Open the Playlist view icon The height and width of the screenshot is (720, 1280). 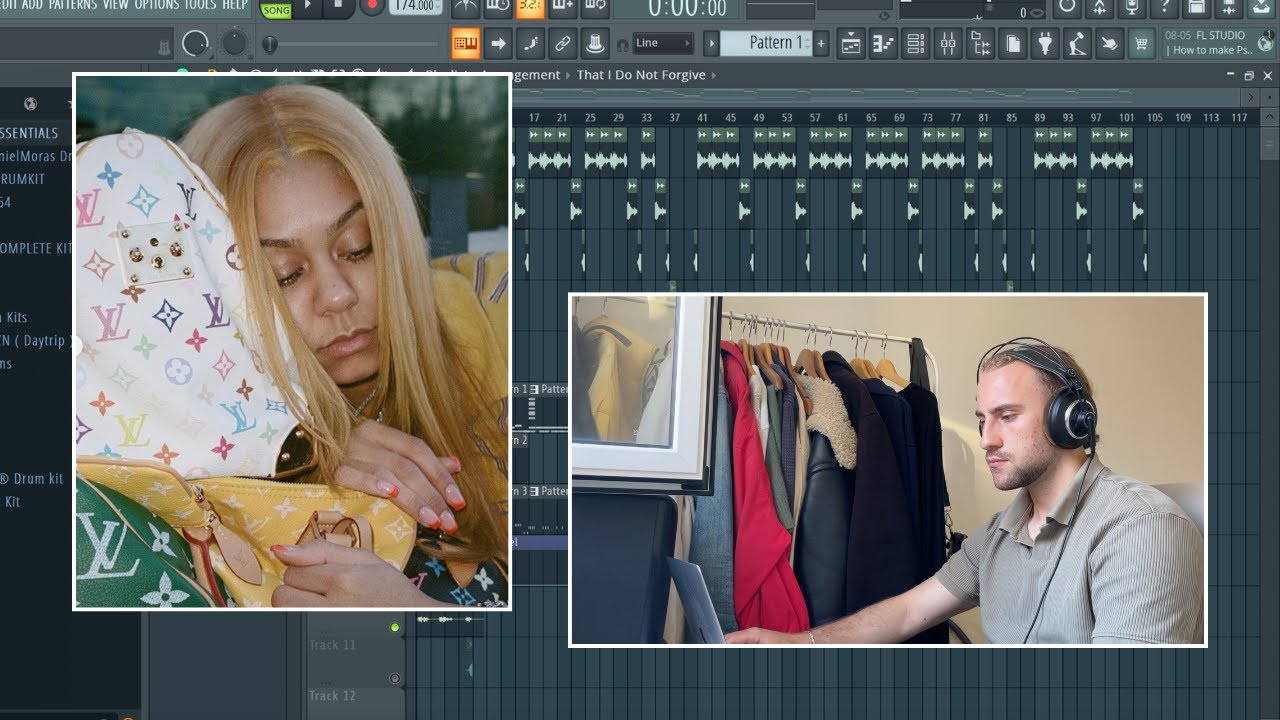tap(851, 43)
